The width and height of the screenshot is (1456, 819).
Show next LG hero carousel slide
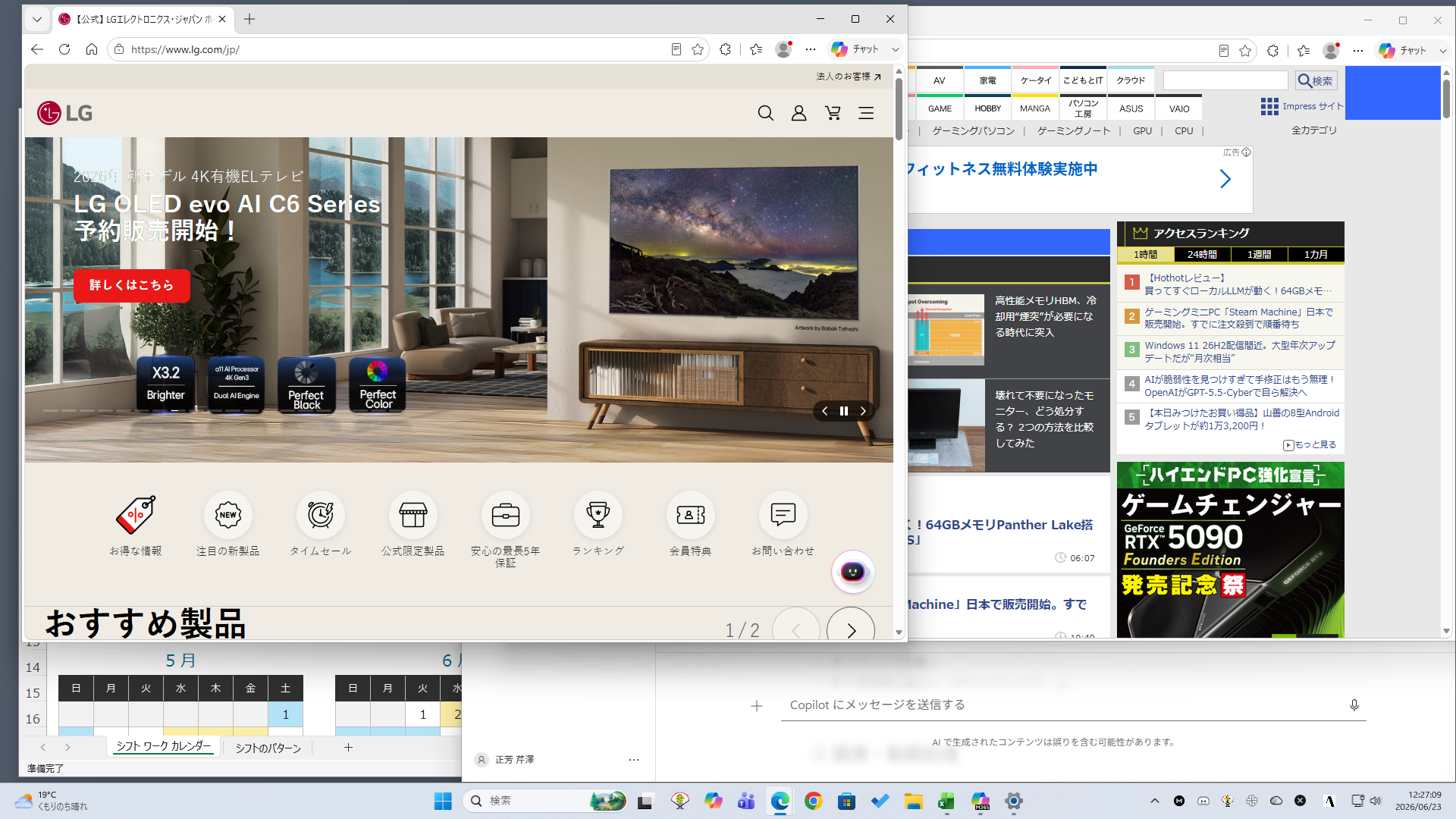pyautogui.click(x=863, y=411)
